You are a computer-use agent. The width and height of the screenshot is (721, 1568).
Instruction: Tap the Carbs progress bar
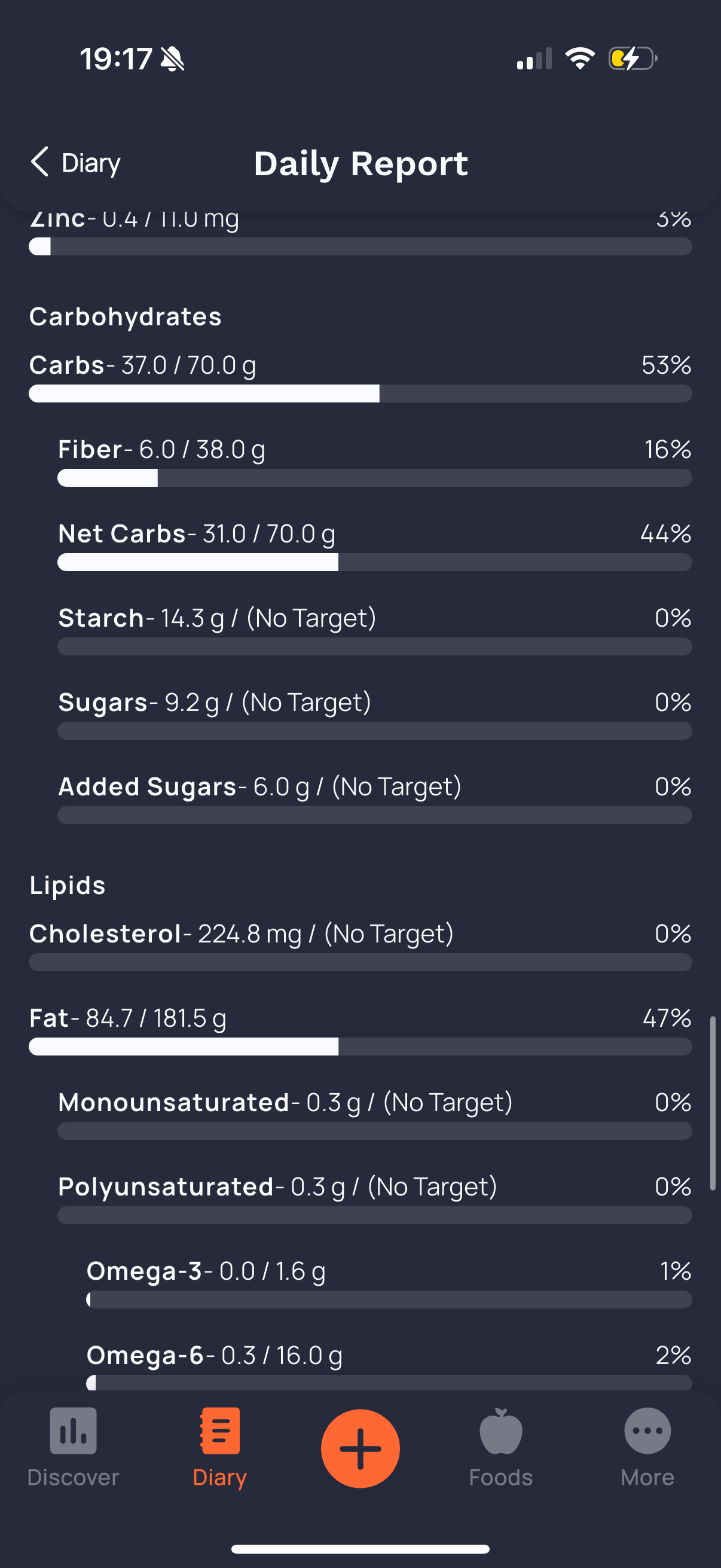(x=360, y=393)
